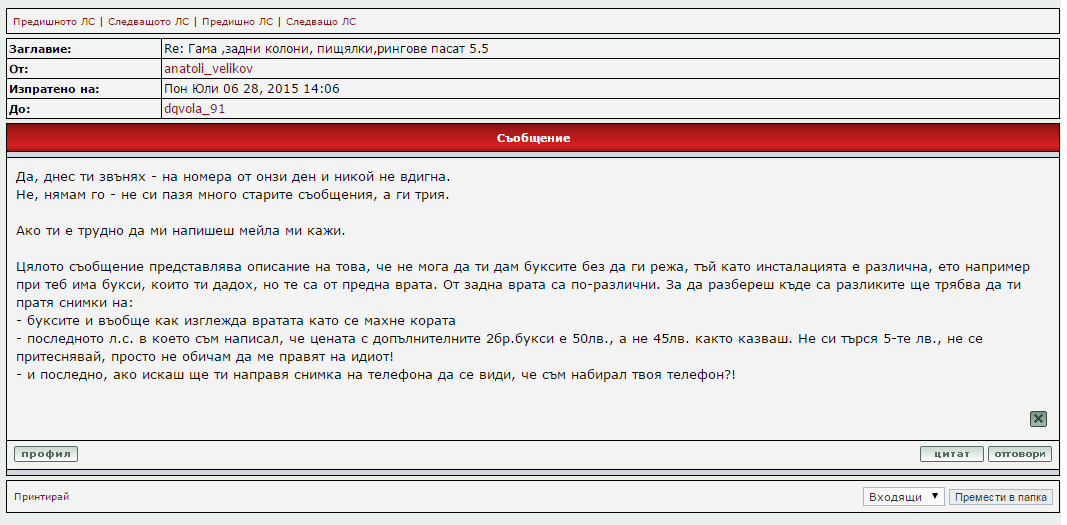Go to Следващото ЛС link
Screen dimensions: 1067x525
click(149, 21)
